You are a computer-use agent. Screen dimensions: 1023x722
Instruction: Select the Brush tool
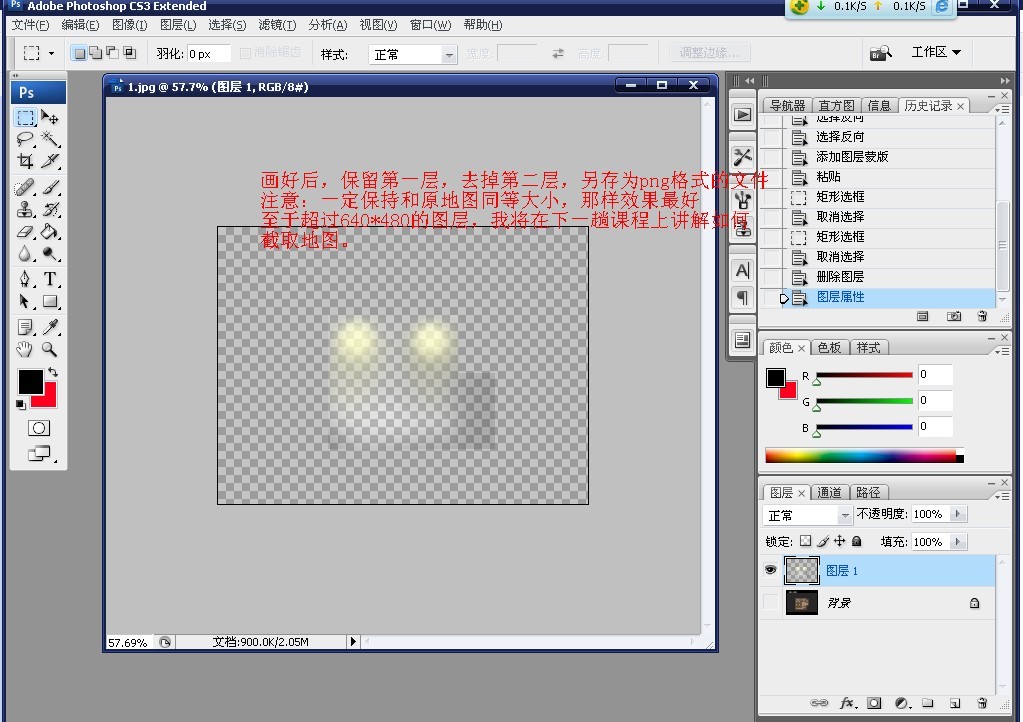coord(50,188)
